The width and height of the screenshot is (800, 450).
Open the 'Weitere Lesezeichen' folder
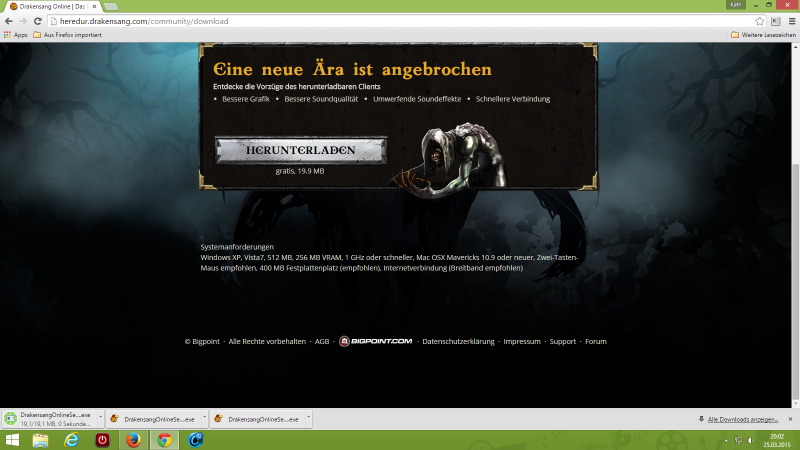coord(763,35)
